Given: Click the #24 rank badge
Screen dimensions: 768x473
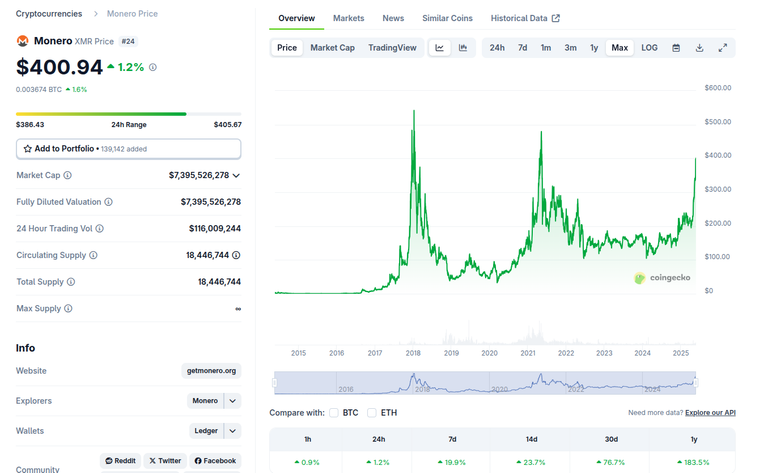Looking at the screenshot, I should tap(128, 42).
